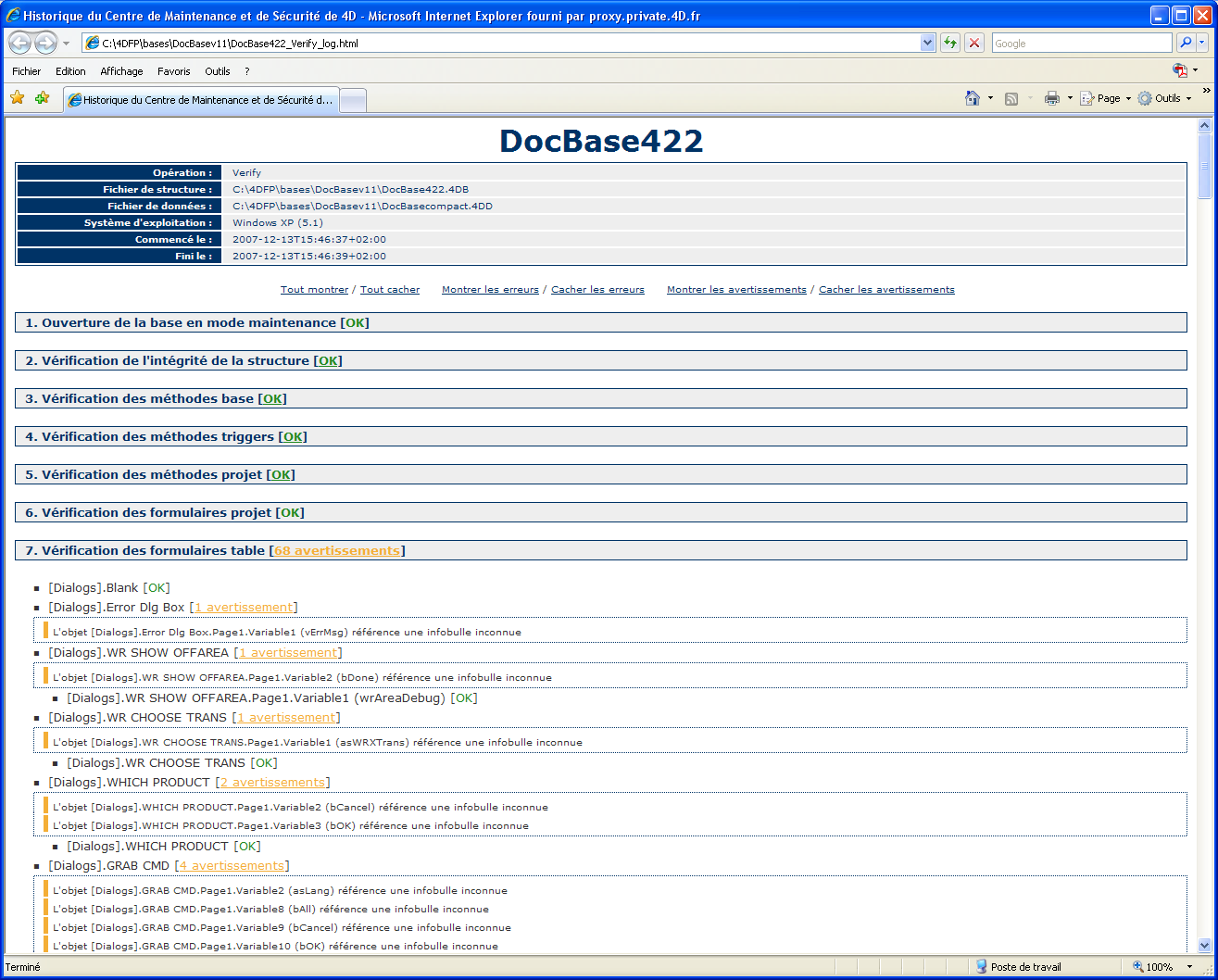Screen dimensions: 1218x980
Task: Click the 'Cacher les avertissements' link
Action: 886,290
